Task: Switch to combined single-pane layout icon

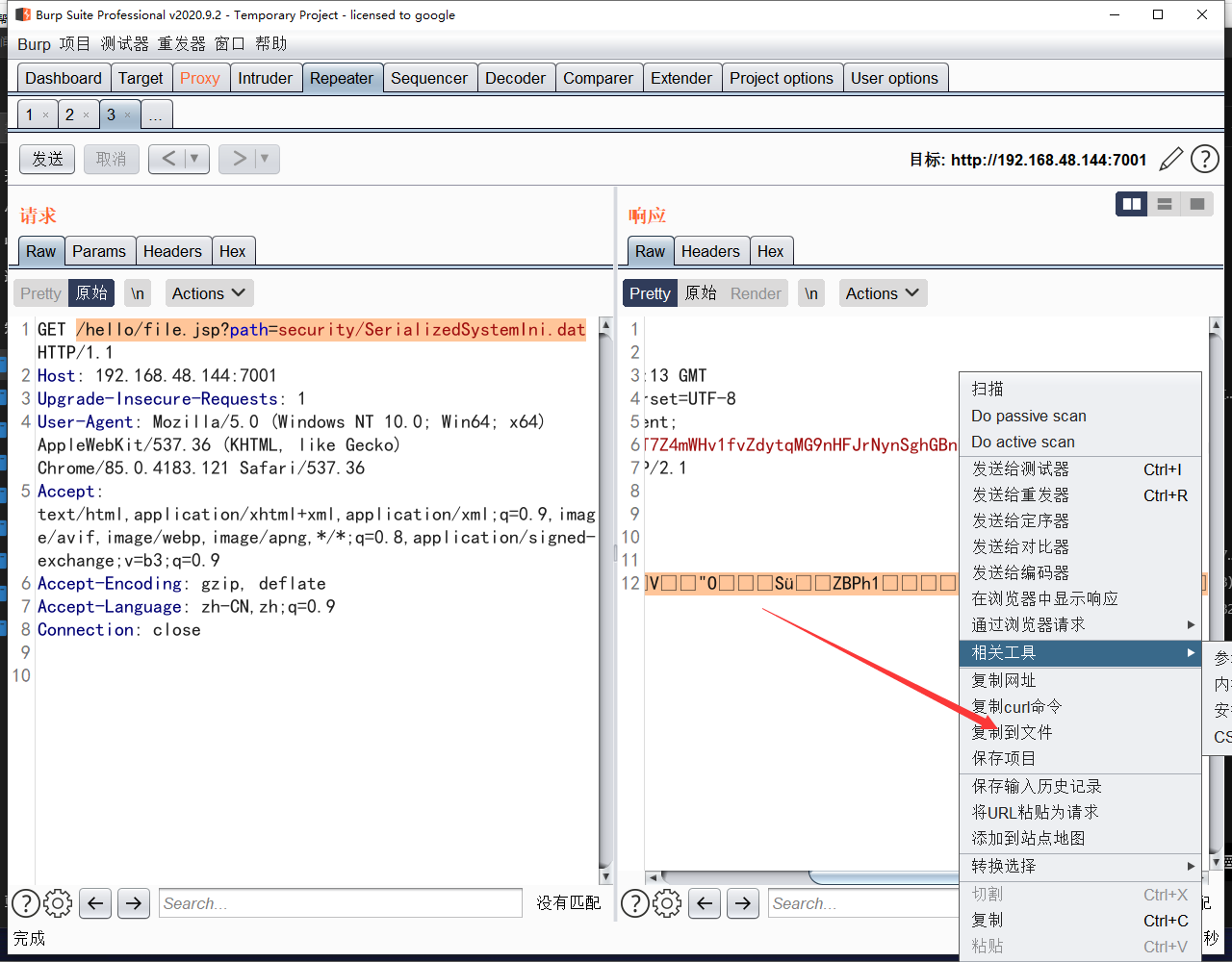Action: 1197,204
